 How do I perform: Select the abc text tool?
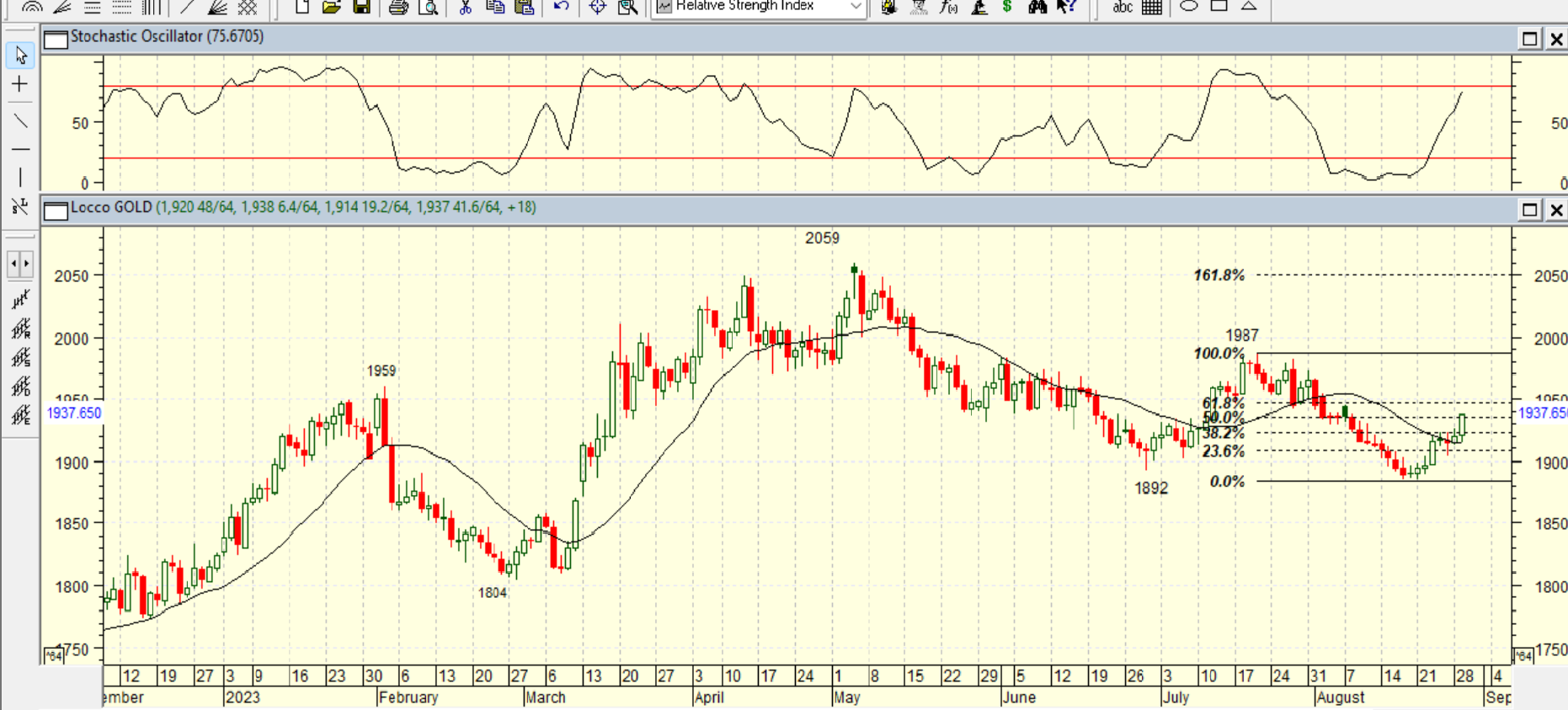pos(1123,7)
